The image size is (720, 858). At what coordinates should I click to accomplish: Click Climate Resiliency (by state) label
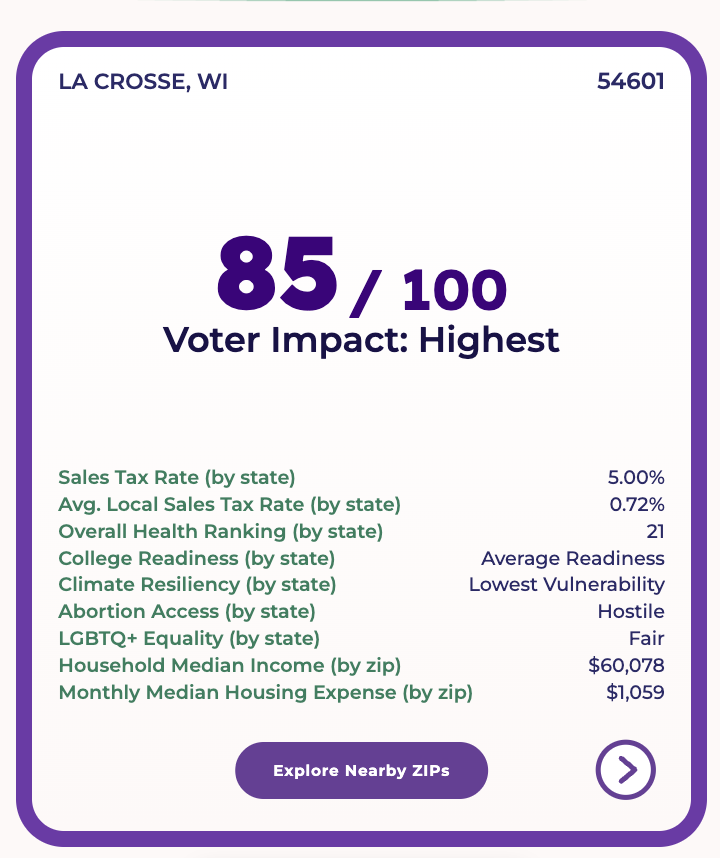tap(198, 584)
